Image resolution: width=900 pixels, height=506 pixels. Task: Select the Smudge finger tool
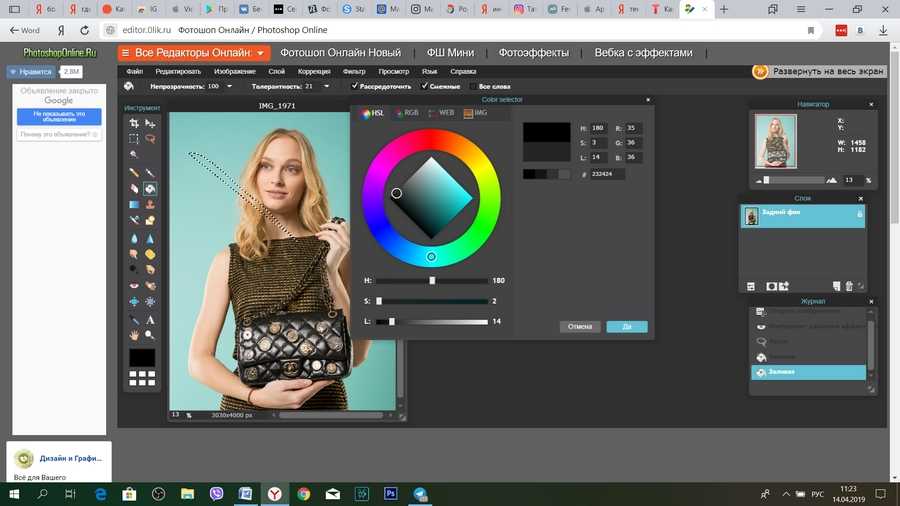click(134, 254)
